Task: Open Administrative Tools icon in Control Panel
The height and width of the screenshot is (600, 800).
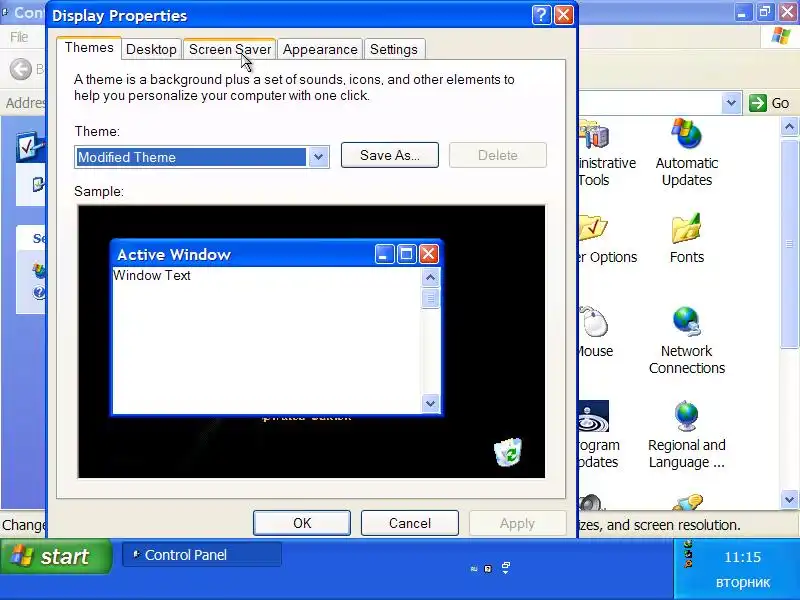Action: click(607, 153)
